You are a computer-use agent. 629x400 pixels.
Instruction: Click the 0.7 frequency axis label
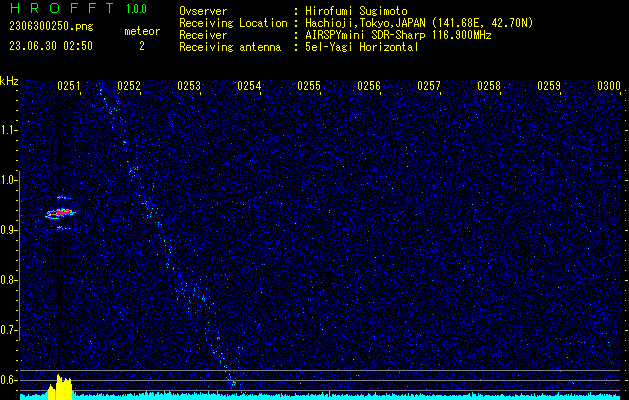coord(9,330)
